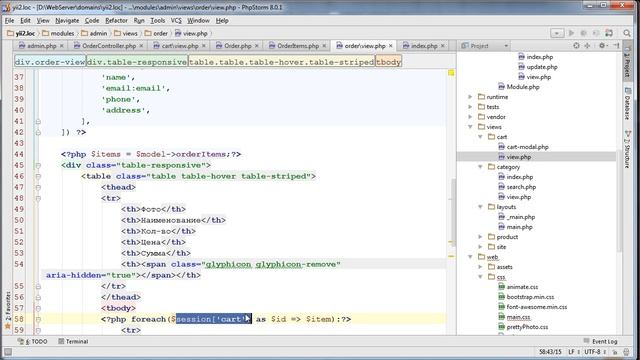Open the Database side panel
640x360 pixels.
pos(628,103)
